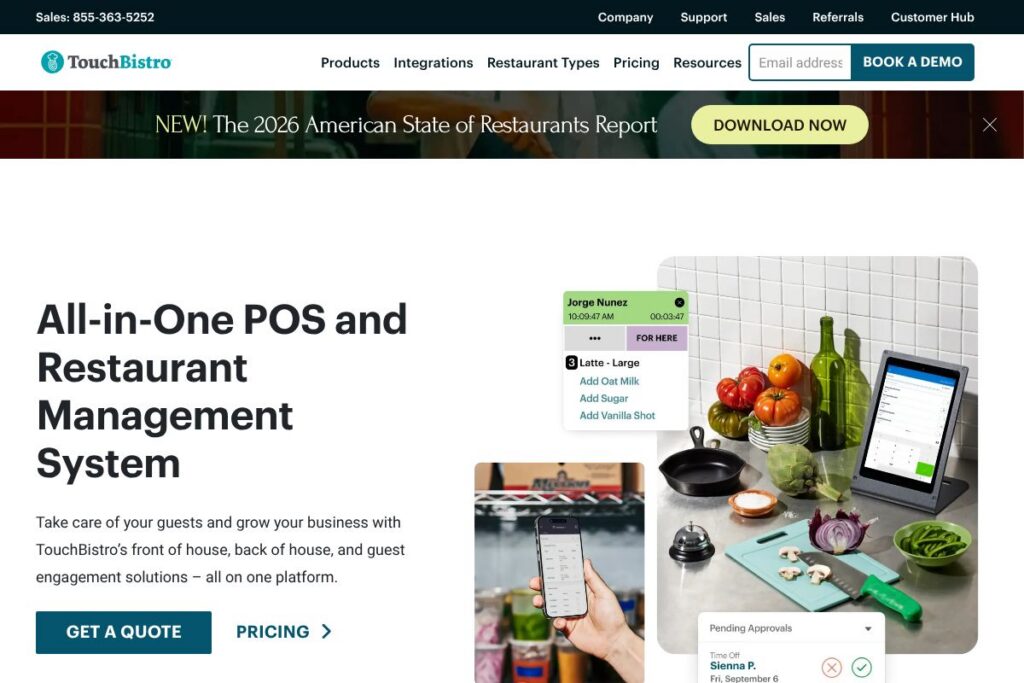The width and height of the screenshot is (1024, 683).
Task: Click the three dots button on the order card
Action: [x=594, y=338]
